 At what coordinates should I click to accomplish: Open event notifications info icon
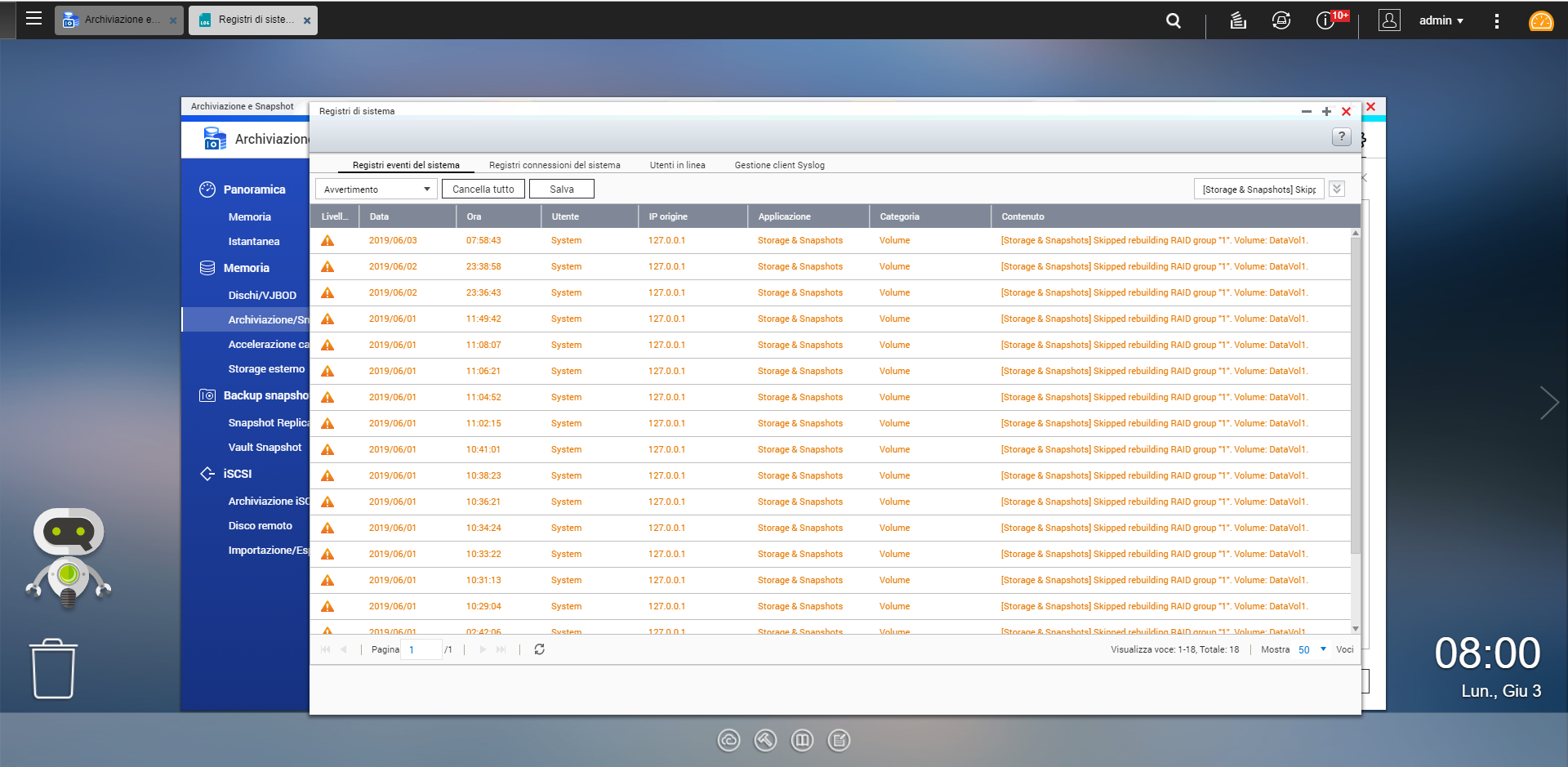[1325, 20]
